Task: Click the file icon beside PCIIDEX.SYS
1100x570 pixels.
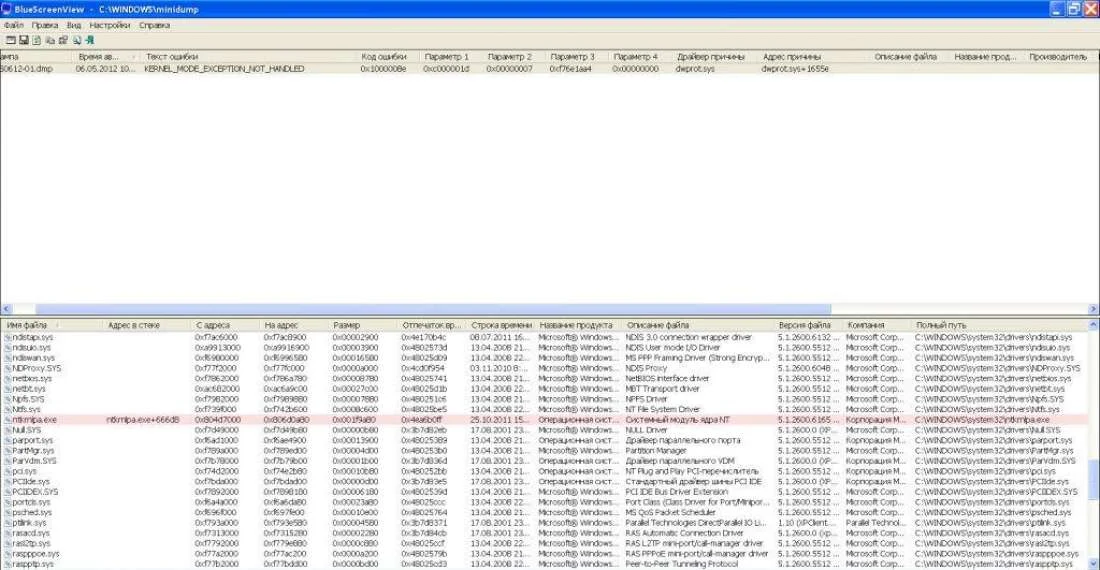Action: tap(8, 491)
